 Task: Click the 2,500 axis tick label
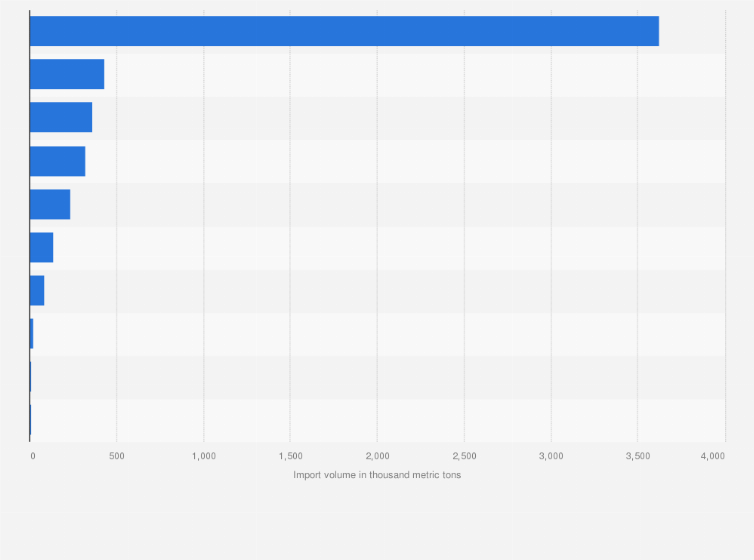pyautogui.click(x=464, y=456)
